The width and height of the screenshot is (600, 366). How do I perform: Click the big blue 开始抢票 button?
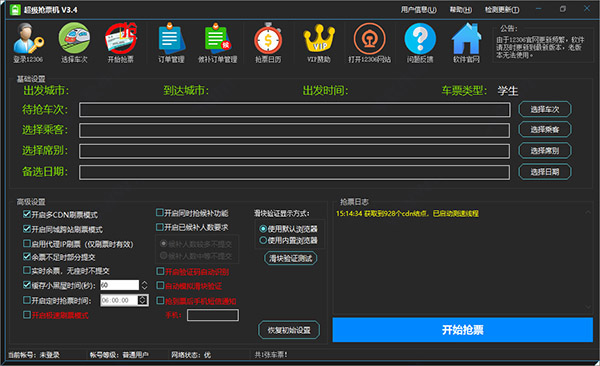click(x=463, y=330)
